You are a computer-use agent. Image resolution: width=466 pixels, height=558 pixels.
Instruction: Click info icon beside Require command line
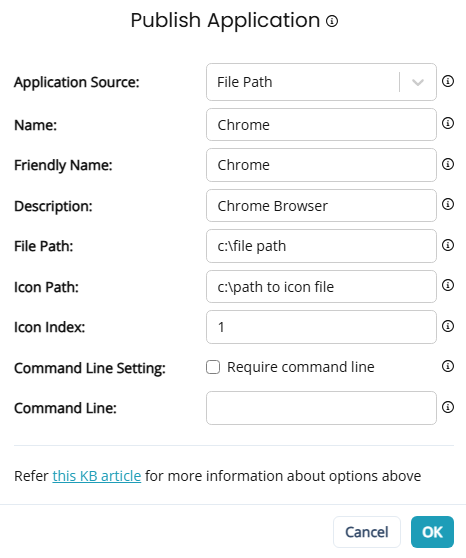(x=448, y=366)
